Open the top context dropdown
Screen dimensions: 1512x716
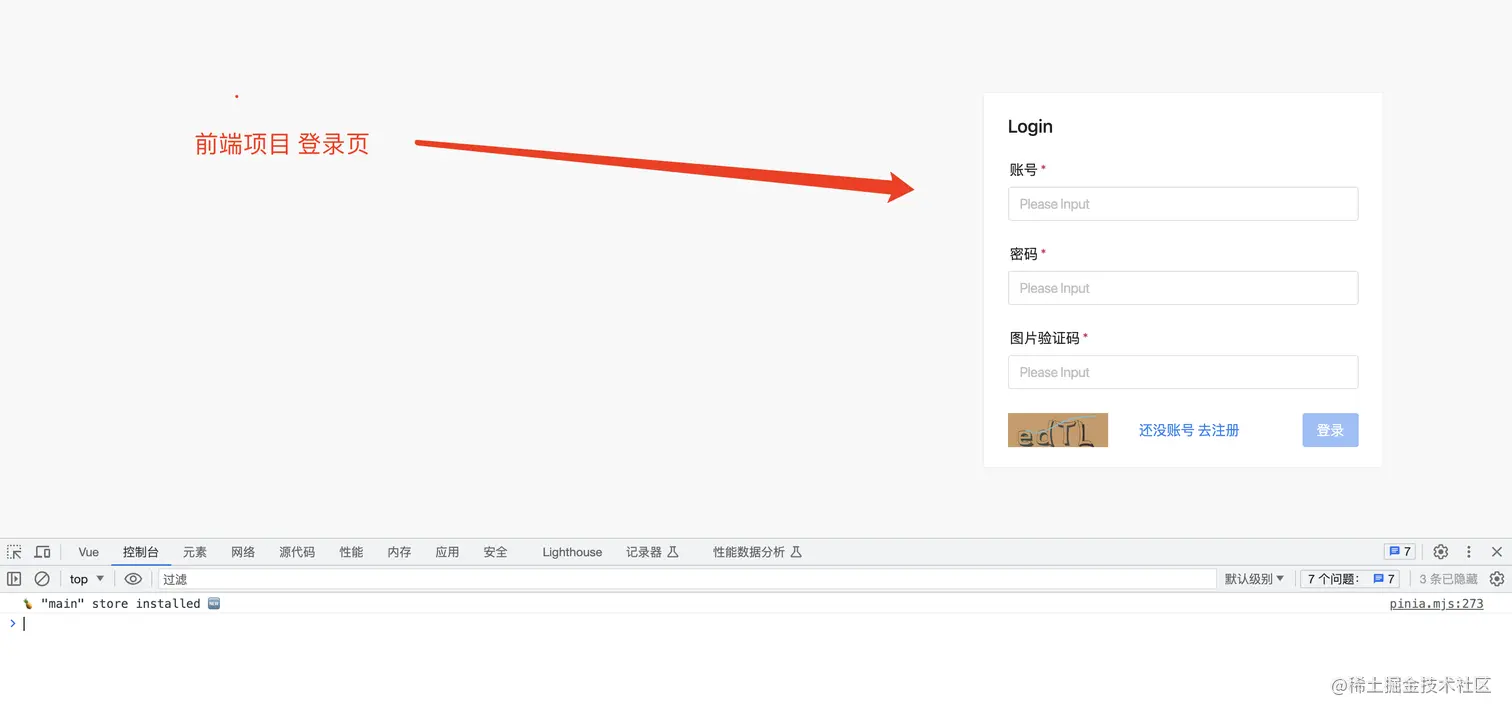tap(87, 579)
